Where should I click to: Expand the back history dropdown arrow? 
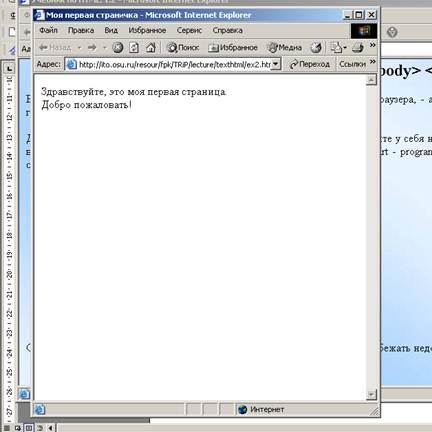79,48
